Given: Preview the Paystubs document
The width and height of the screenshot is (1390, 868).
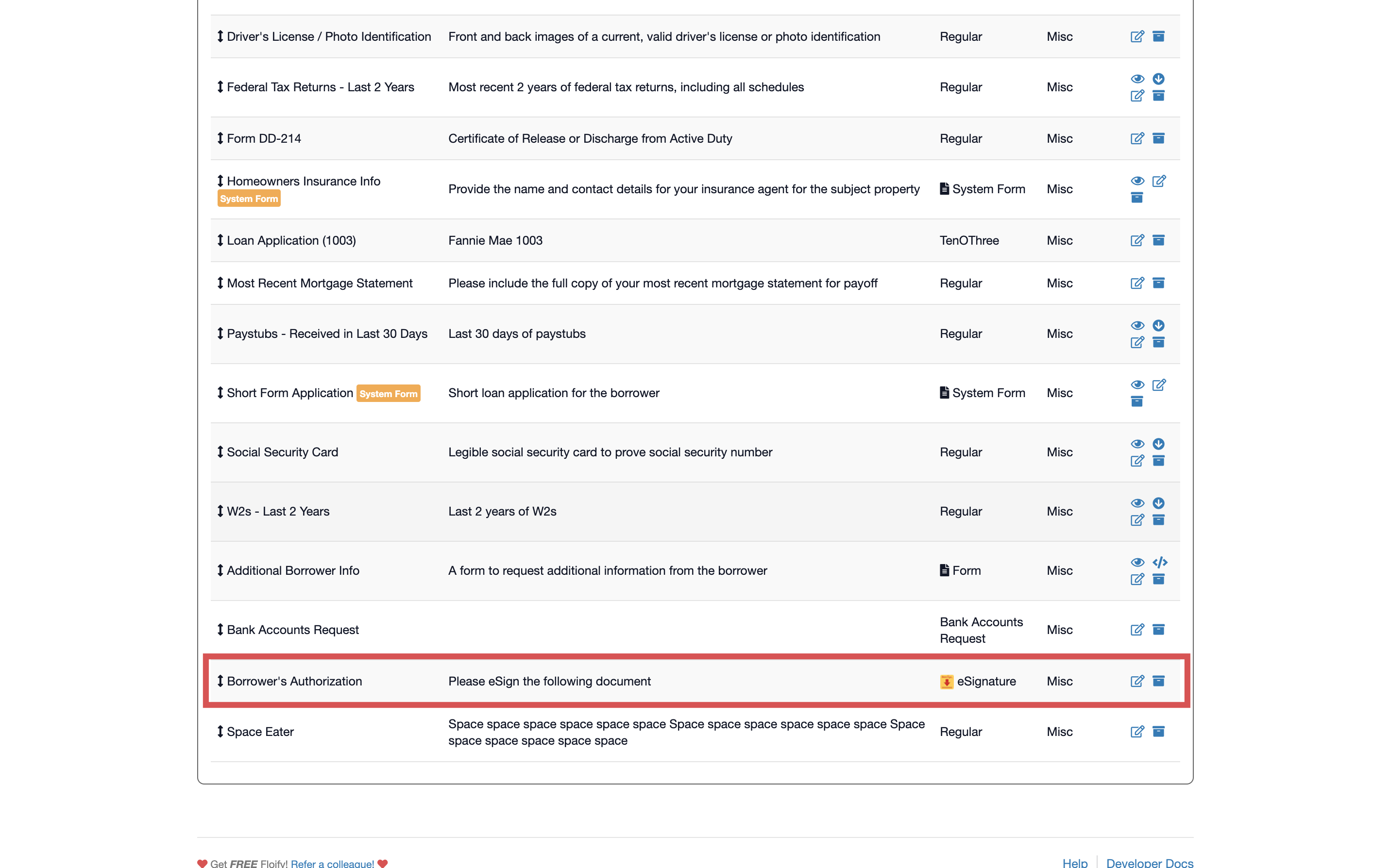Looking at the screenshot, I should pyautogui.click(x=1137, y=325).
